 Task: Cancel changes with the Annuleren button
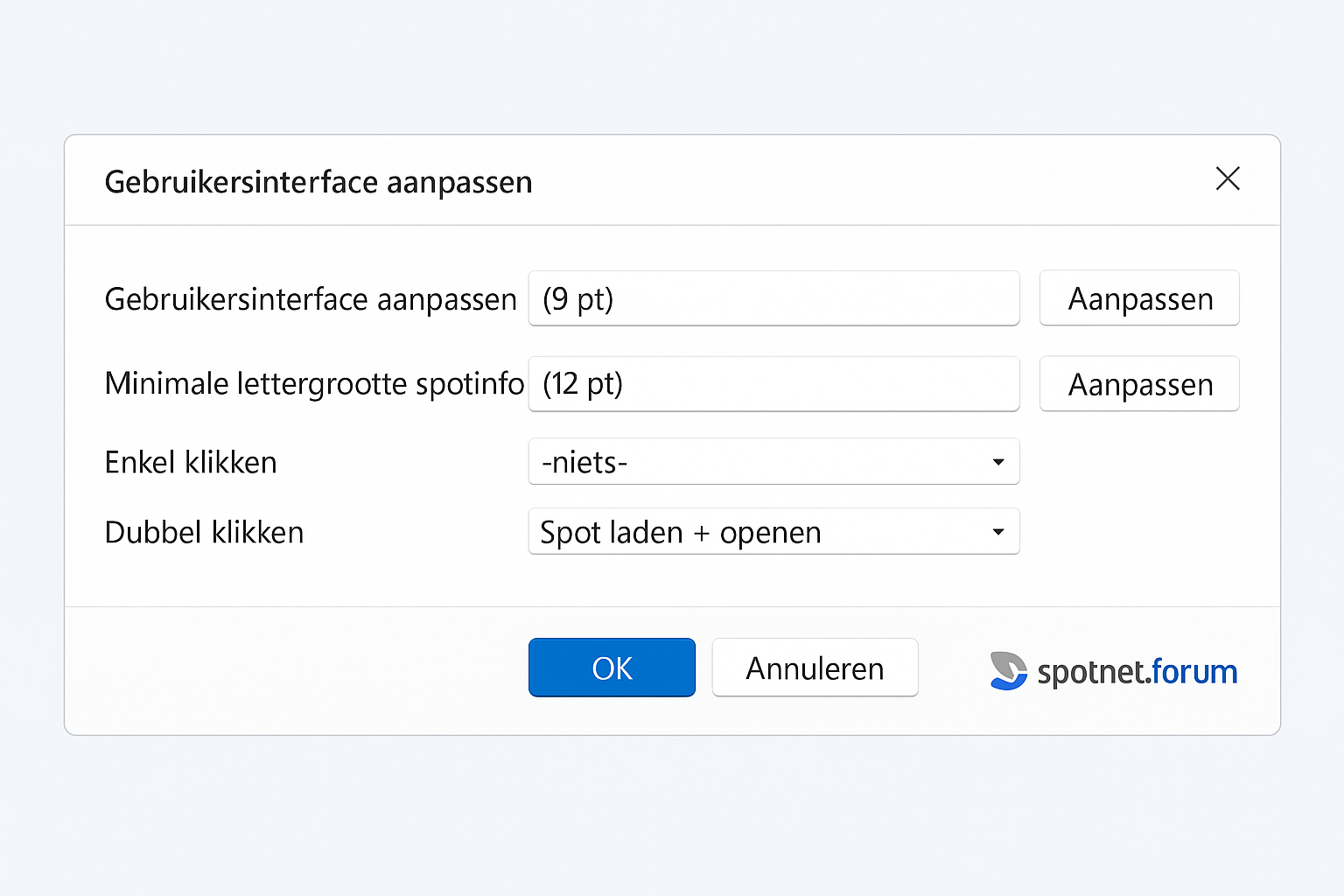815,668
